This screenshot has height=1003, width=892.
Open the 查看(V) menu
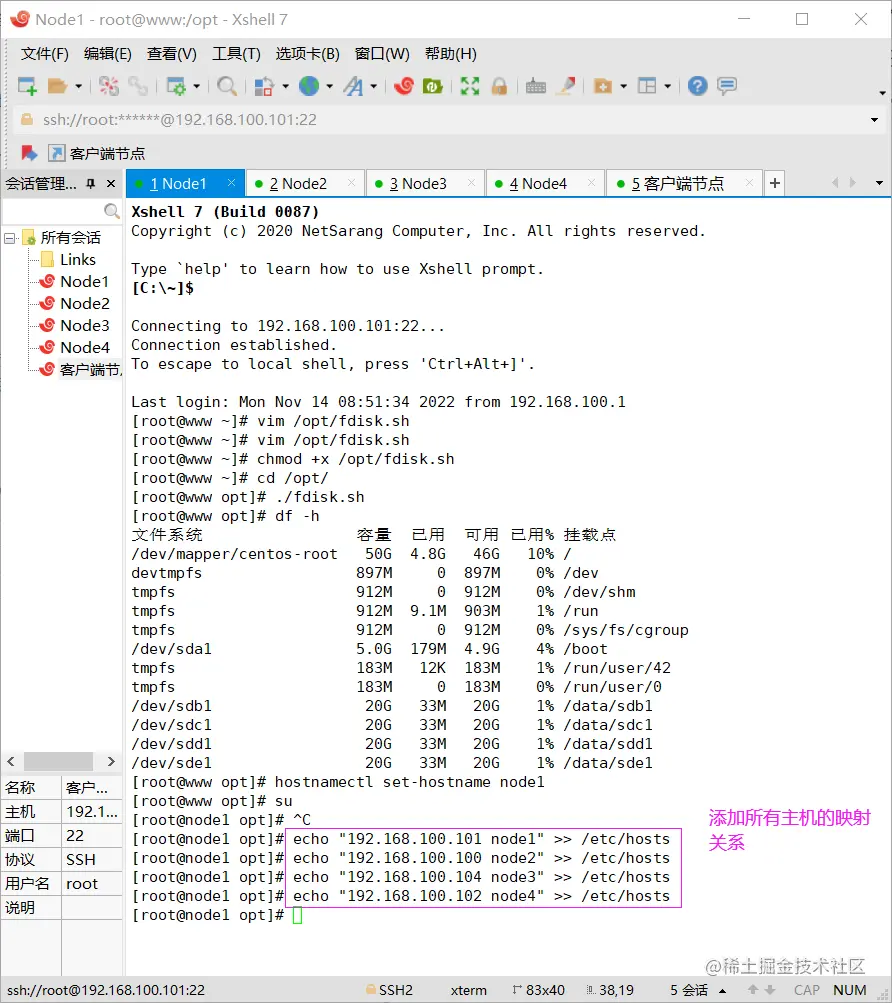pyautogui.click(x=171, y=54)
